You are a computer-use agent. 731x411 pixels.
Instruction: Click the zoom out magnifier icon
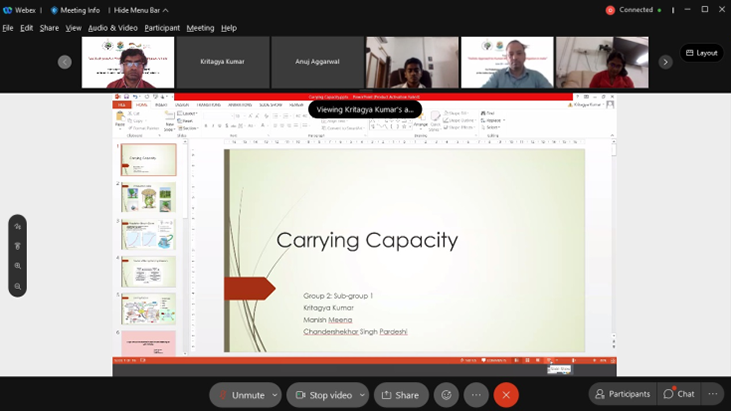(x=17, y=285)
